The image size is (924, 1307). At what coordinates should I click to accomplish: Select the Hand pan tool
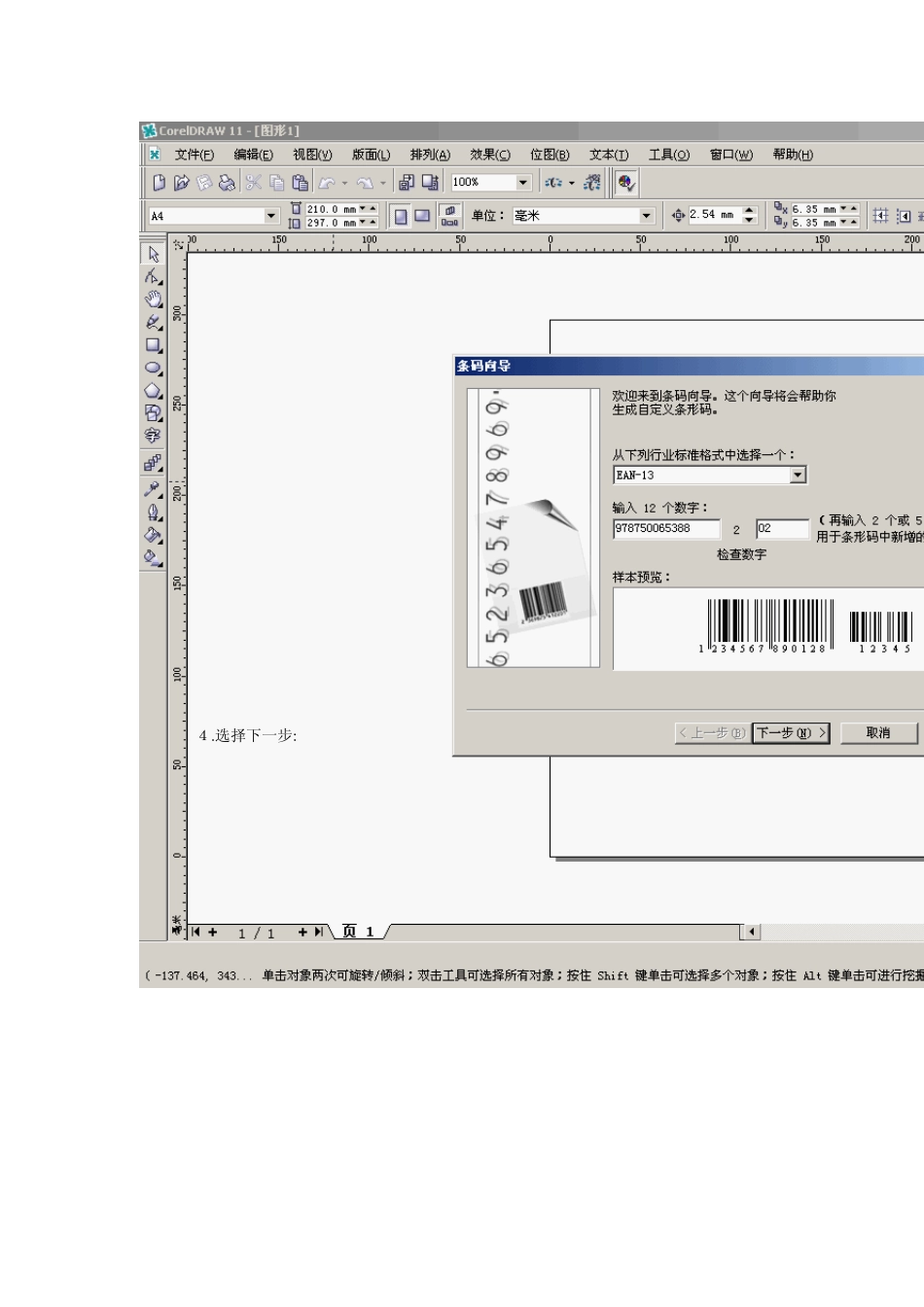(x=153, y=300)
